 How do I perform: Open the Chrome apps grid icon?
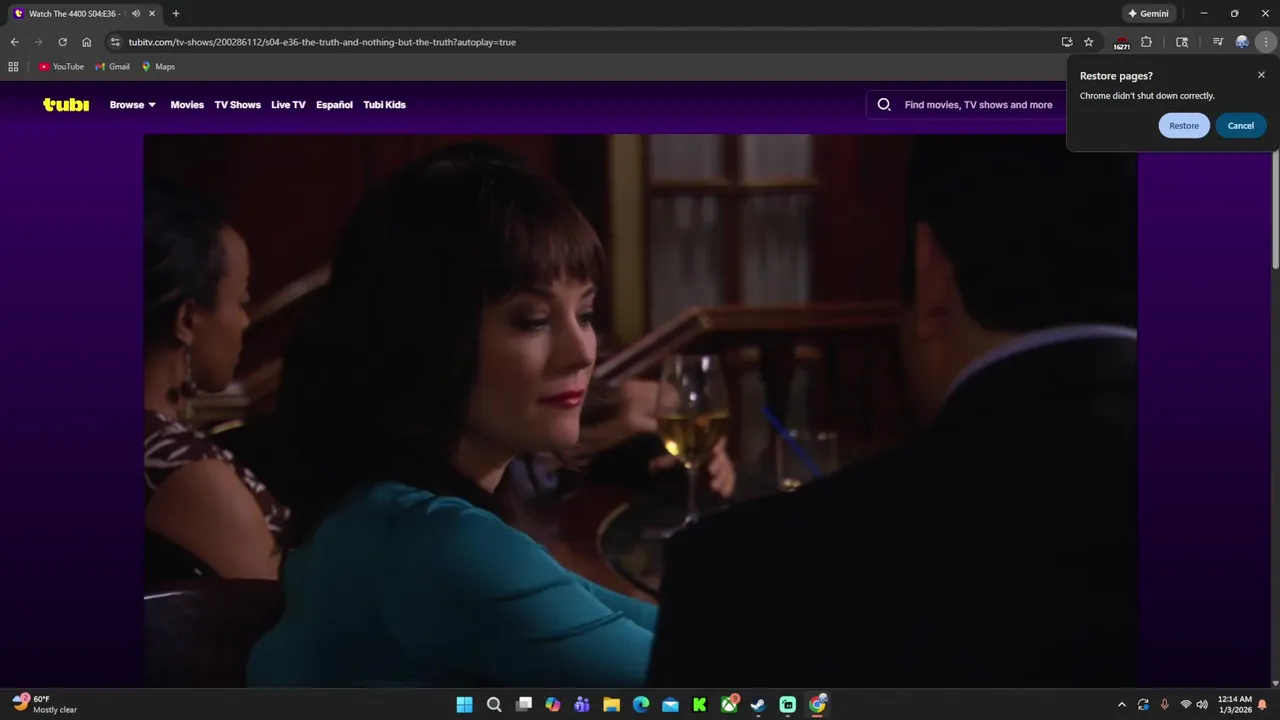13,67
